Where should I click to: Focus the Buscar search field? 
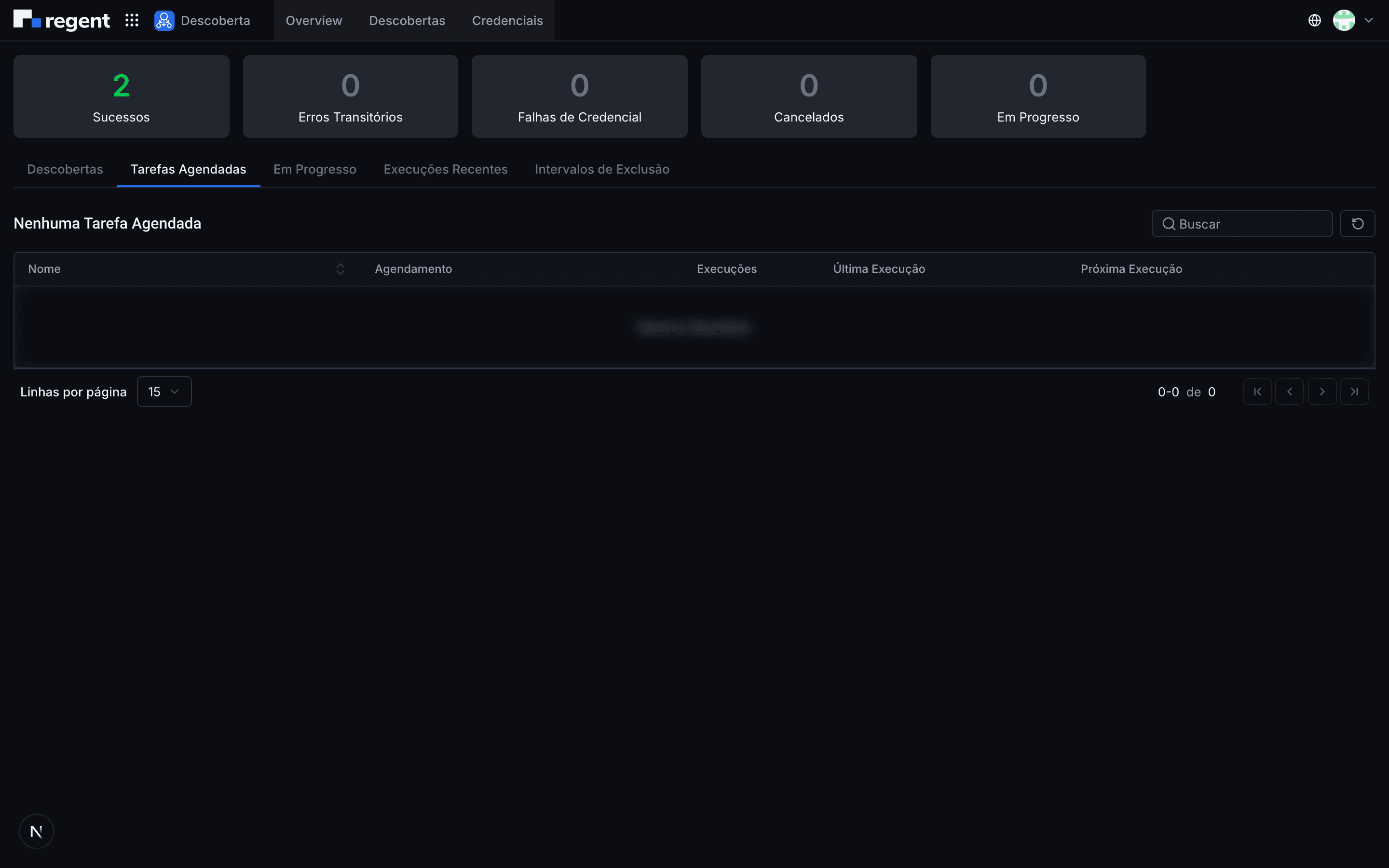point(1242,224)
